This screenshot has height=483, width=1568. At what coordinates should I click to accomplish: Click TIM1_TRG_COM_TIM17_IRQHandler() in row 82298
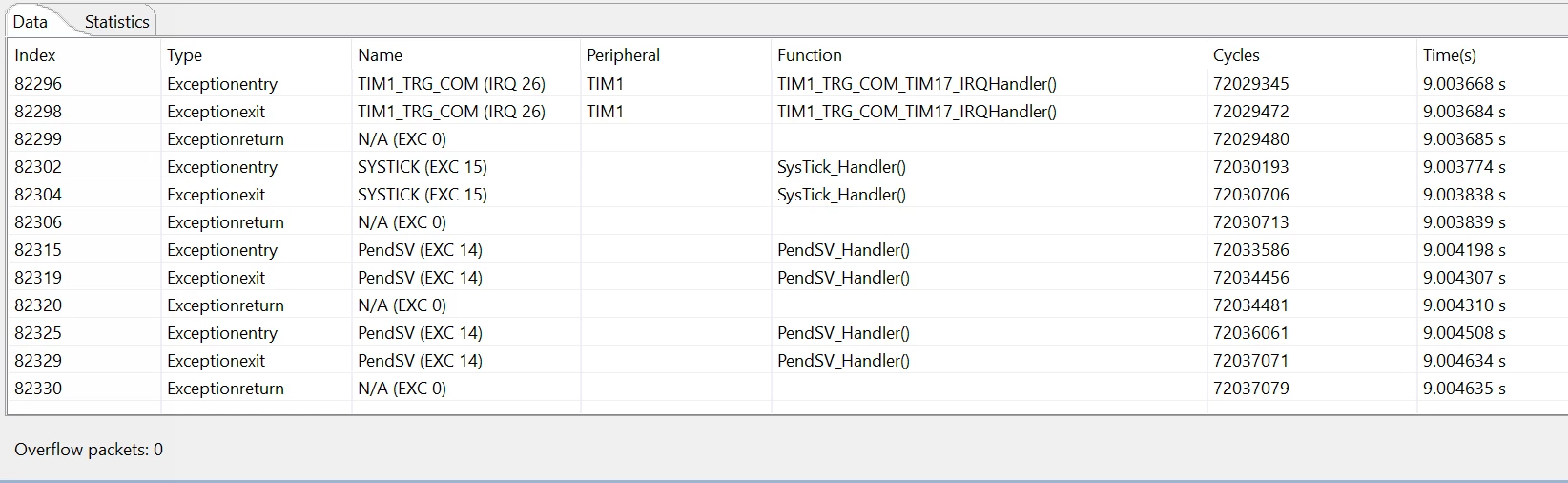coord(917,112)
